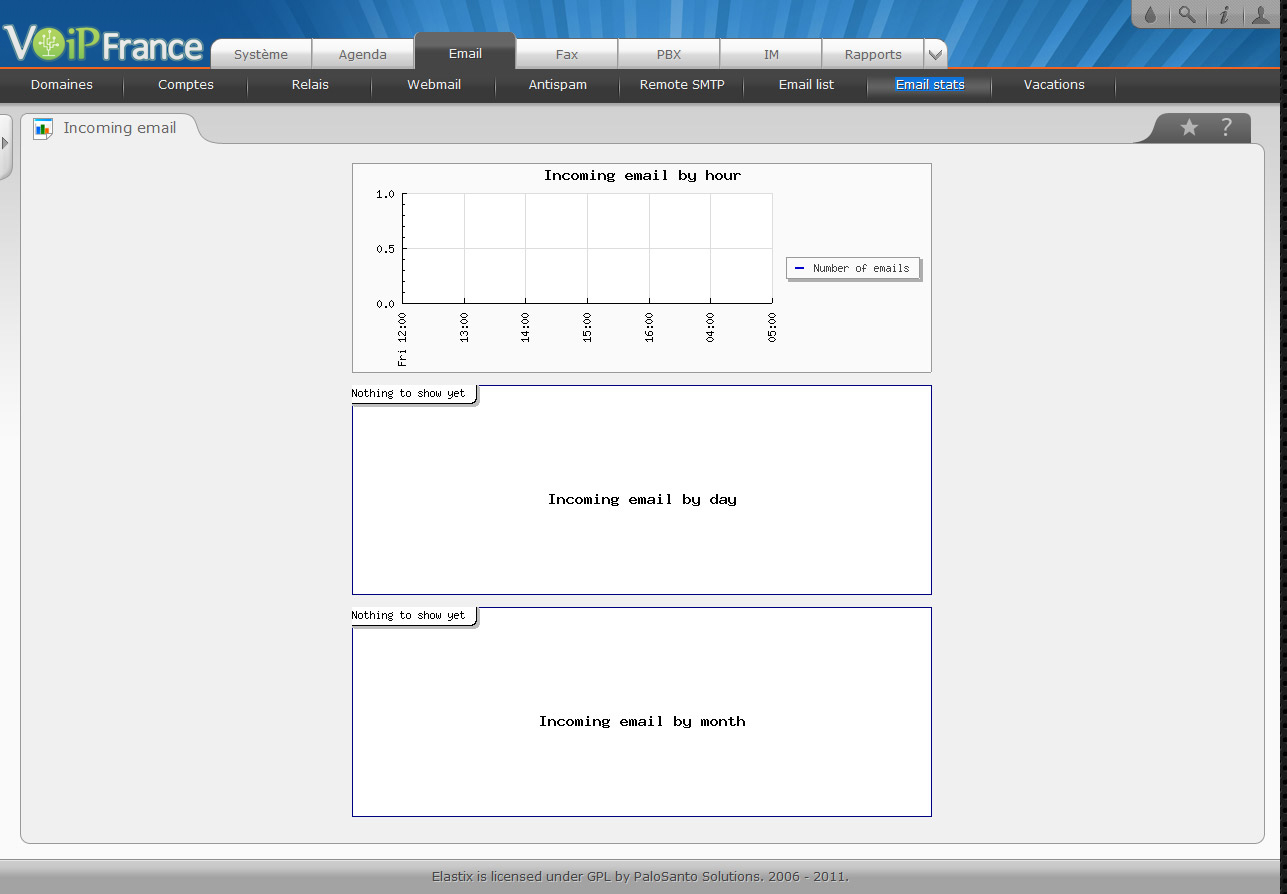Expand the more tabs dropdown arrow after Rapports
This screenshot has height=894, width=1287.
(x=935, y=54)
